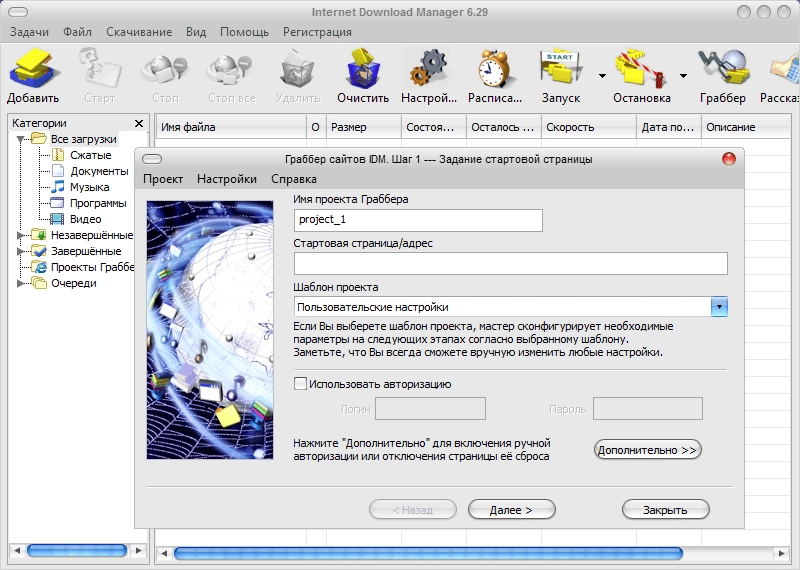
Task: Click right arrow of downloads list scrollbar
Action: click(781, 553)
